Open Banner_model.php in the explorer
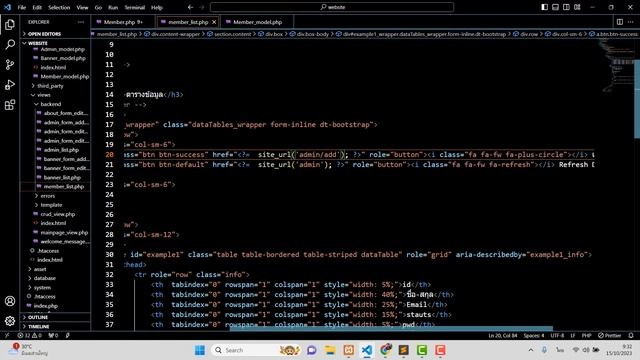 63,58
